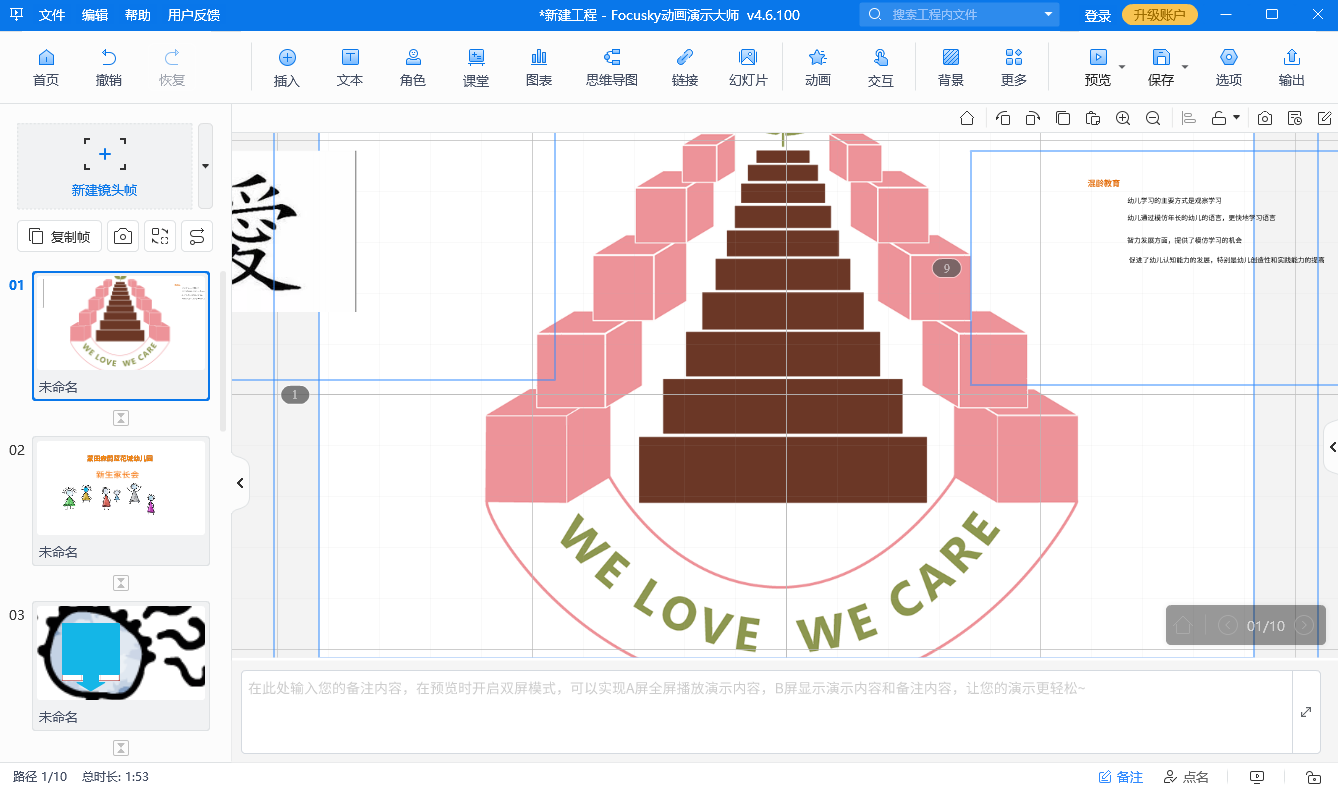The width and height of the screenshot is (1338, 788).
Task: Click camera snapshot button beside 复制帧
Action: point(123,236)
